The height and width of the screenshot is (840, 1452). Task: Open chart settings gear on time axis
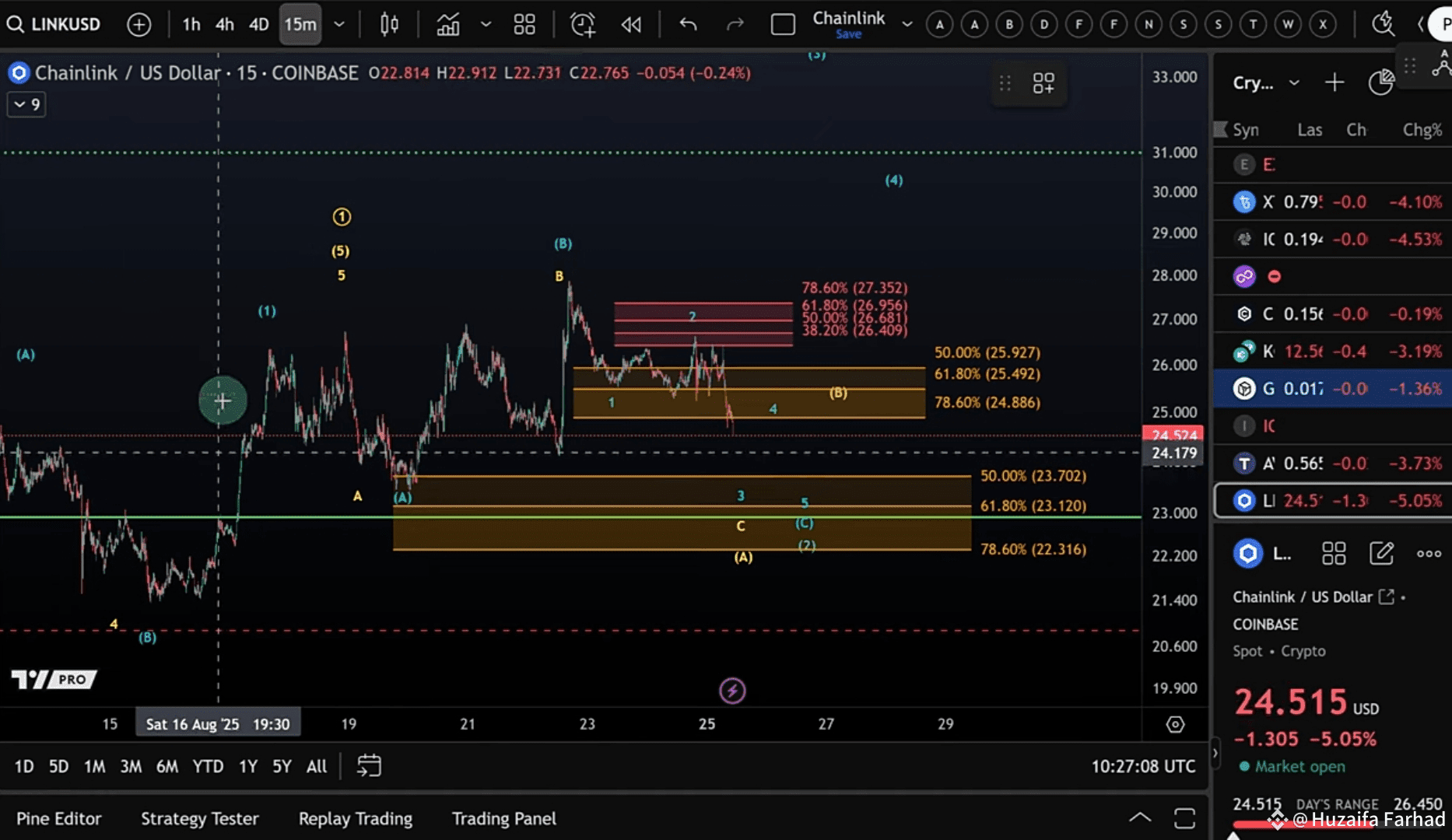coord(1175,724)
